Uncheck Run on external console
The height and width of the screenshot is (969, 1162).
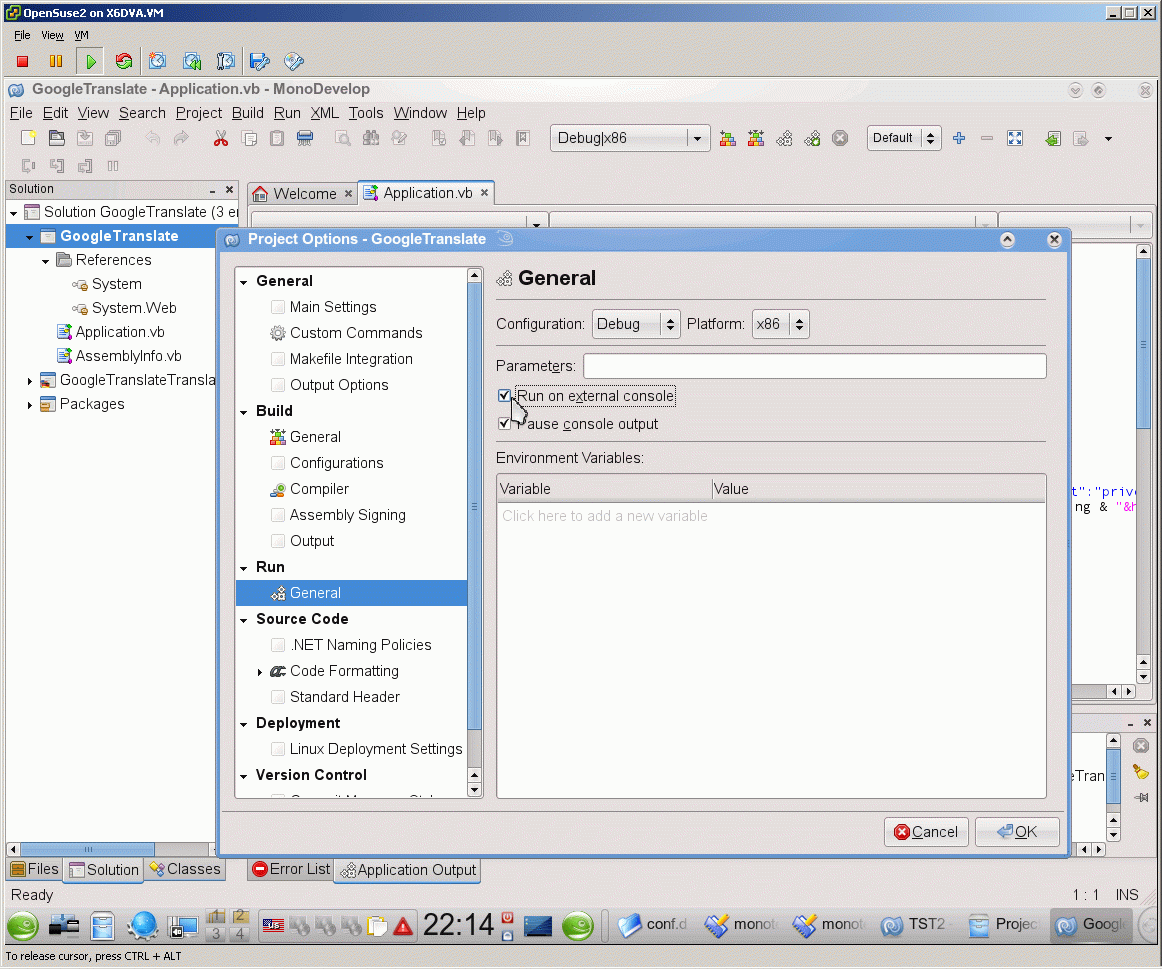pos(504,396)
